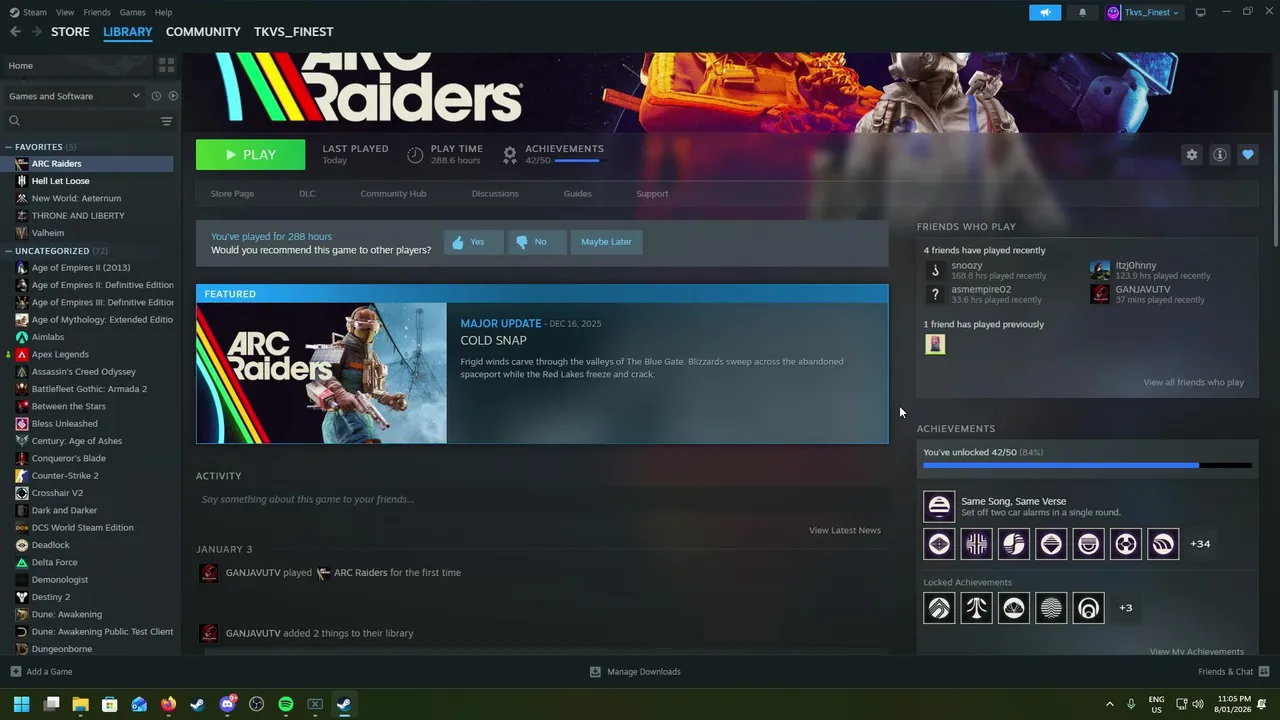Screen dimensions: 1280x720
Task: Open game settings gear icon
Action: point(1191,155)
